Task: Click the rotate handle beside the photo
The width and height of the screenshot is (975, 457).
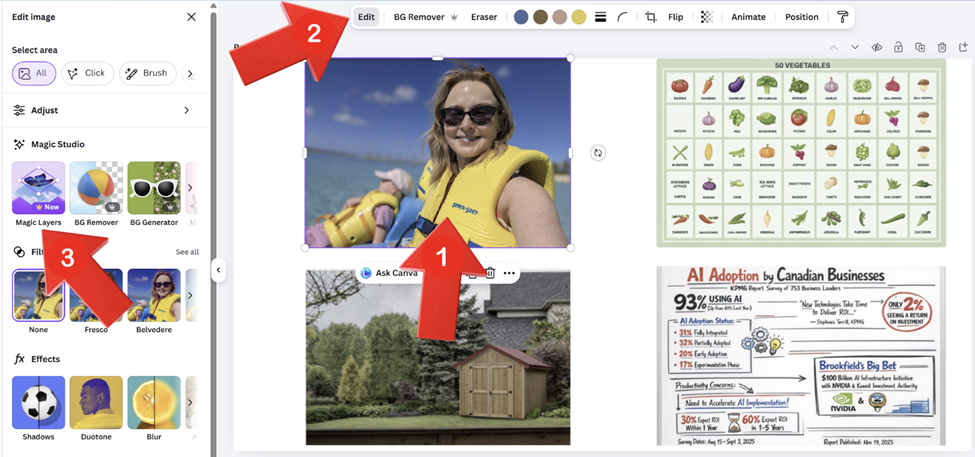Action: 597,153
